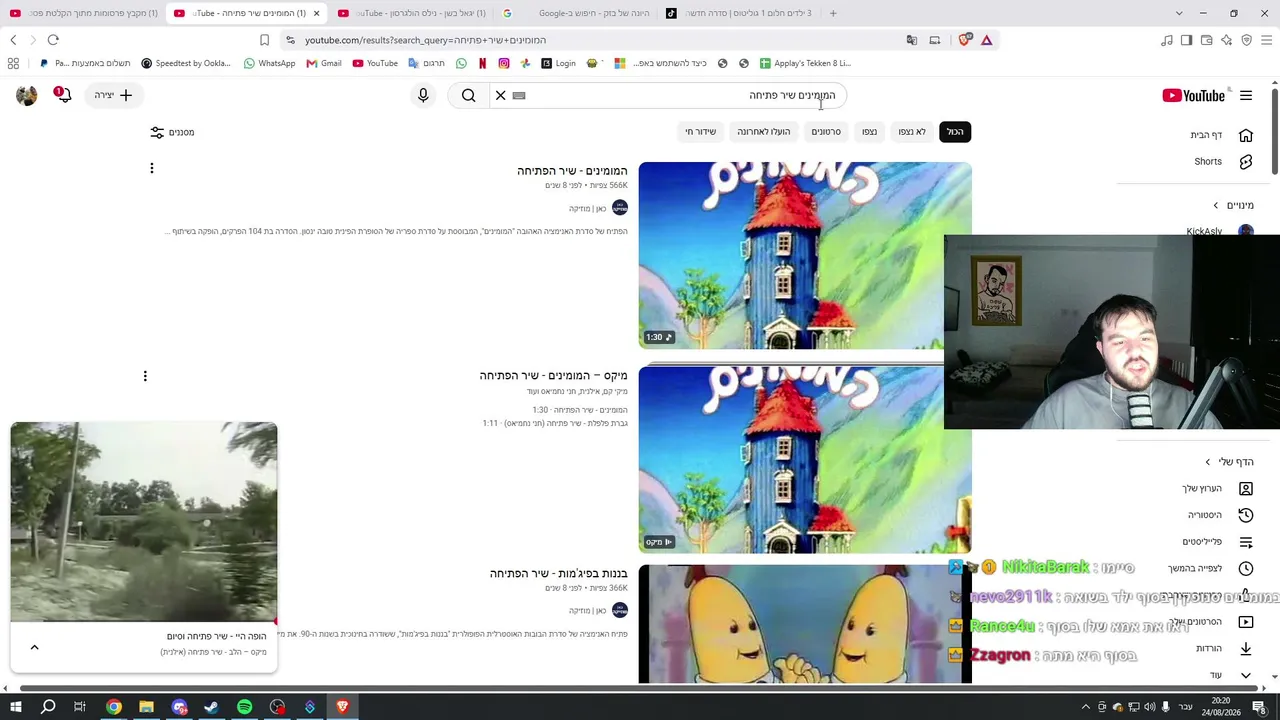This screenshot has height=720, width=1280.
Task: Show hidden system tray icons
Action: (1086, 707)
